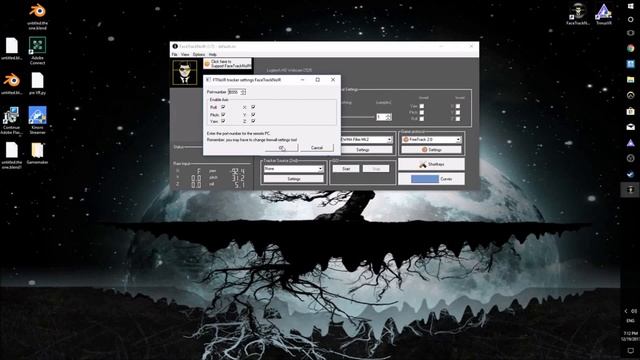Toggle Y axis checkbox in tracker settings dialog
This screenshot has width=640, height=360.
pos(253,114)
